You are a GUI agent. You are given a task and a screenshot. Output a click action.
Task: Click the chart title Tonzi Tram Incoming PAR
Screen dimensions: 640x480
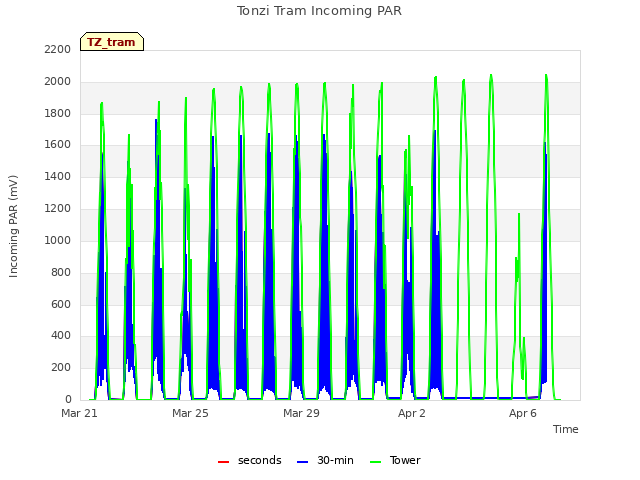[319, 11]
